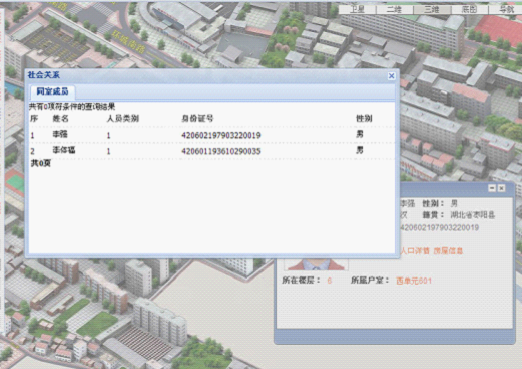The width and height of the screenshot is (522, 369).
Task: Click the 社会关系 dialog title
Action: coord(44,75)
